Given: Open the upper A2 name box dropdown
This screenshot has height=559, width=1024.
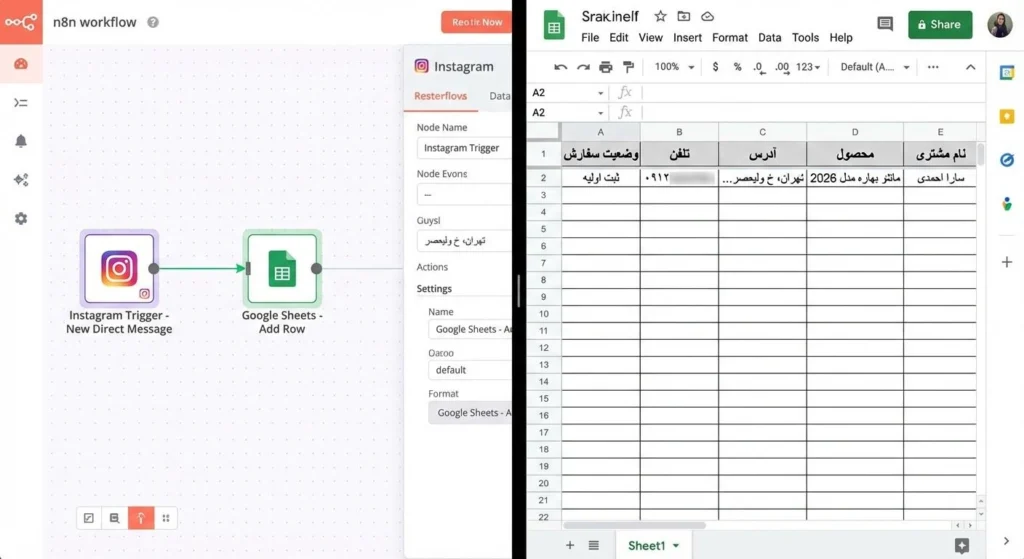Looking at the screenshot, I should [600, 93].
